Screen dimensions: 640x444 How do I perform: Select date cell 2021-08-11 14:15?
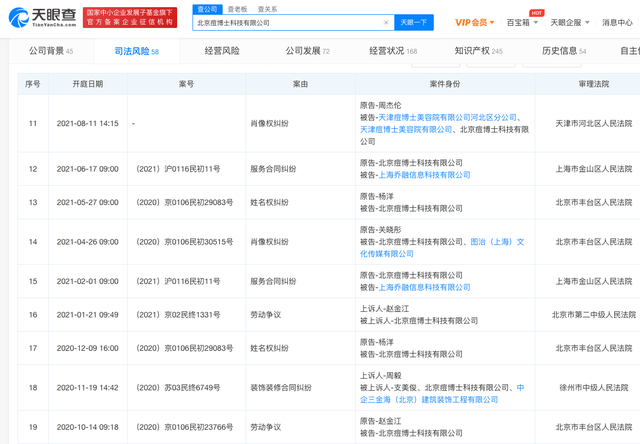tap(88, 124)
